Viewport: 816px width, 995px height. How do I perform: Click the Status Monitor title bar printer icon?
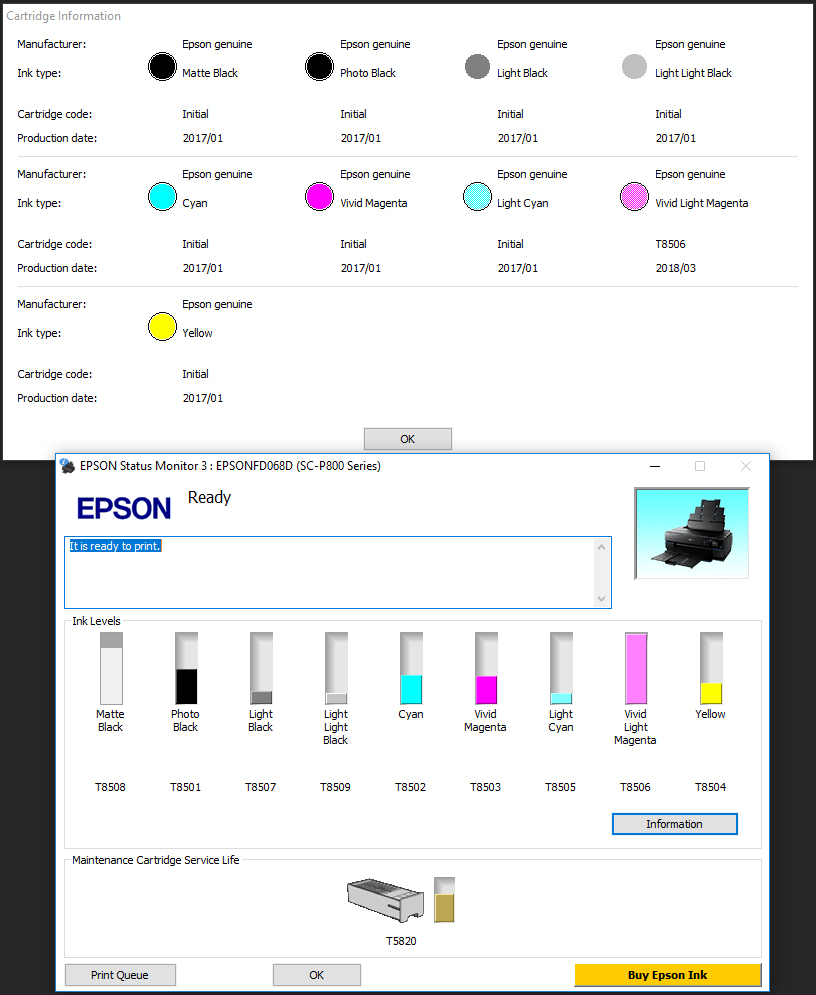click(x=67, y=466)
